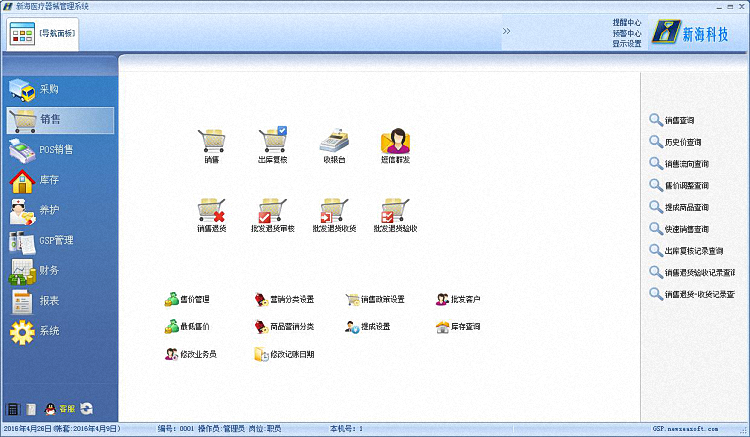Select 财务 finance in the sidebar
Screen dimensions: 750x437
pos(60,271)
